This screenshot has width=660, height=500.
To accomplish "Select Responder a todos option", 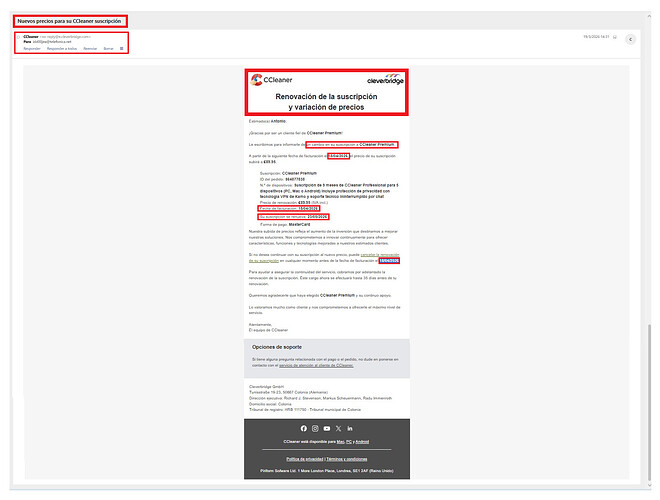I will tap(61, 48).
